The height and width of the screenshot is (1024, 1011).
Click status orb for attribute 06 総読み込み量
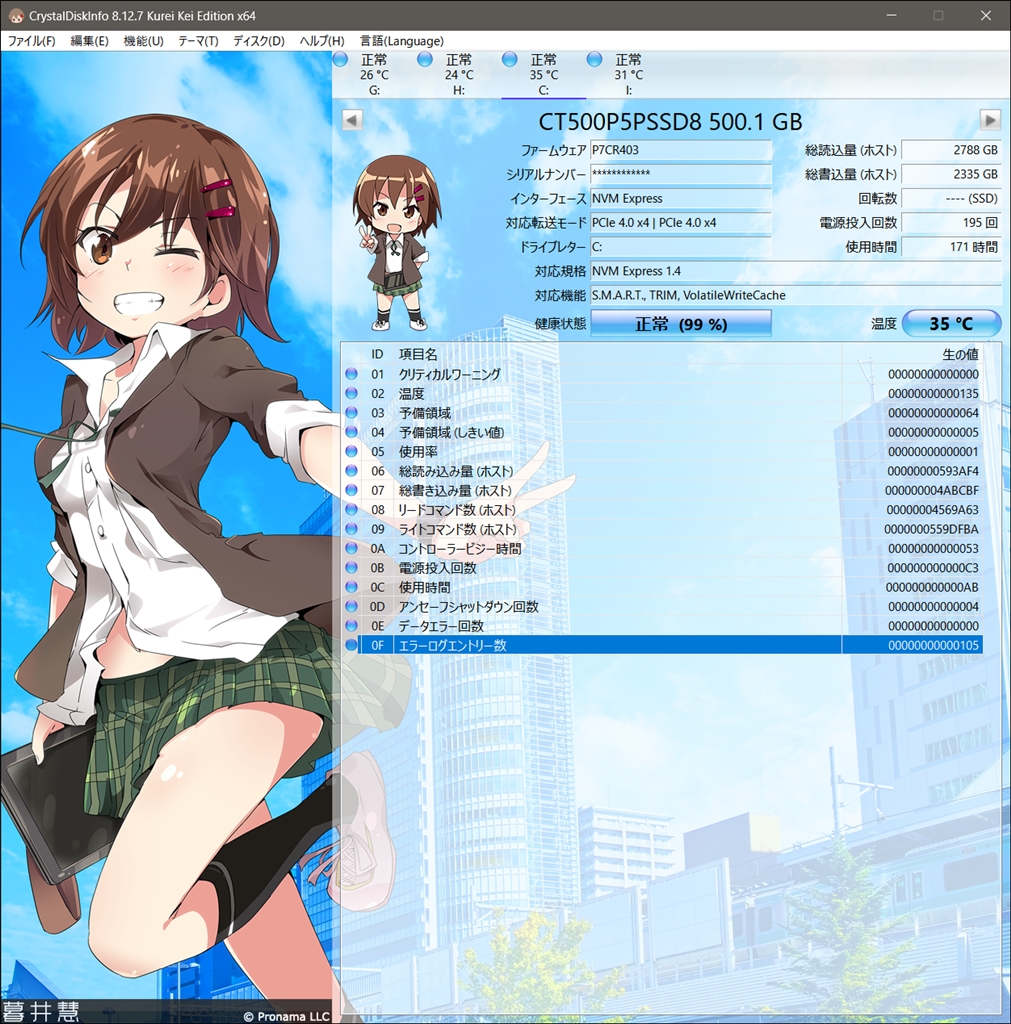[351, 471]
